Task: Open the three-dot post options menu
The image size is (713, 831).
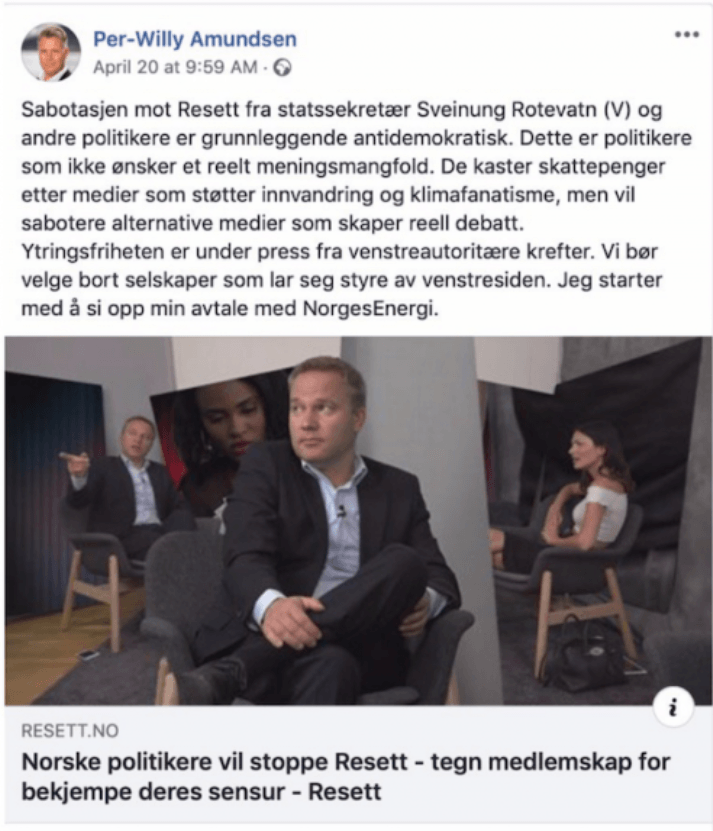Action: coord(686,35)
